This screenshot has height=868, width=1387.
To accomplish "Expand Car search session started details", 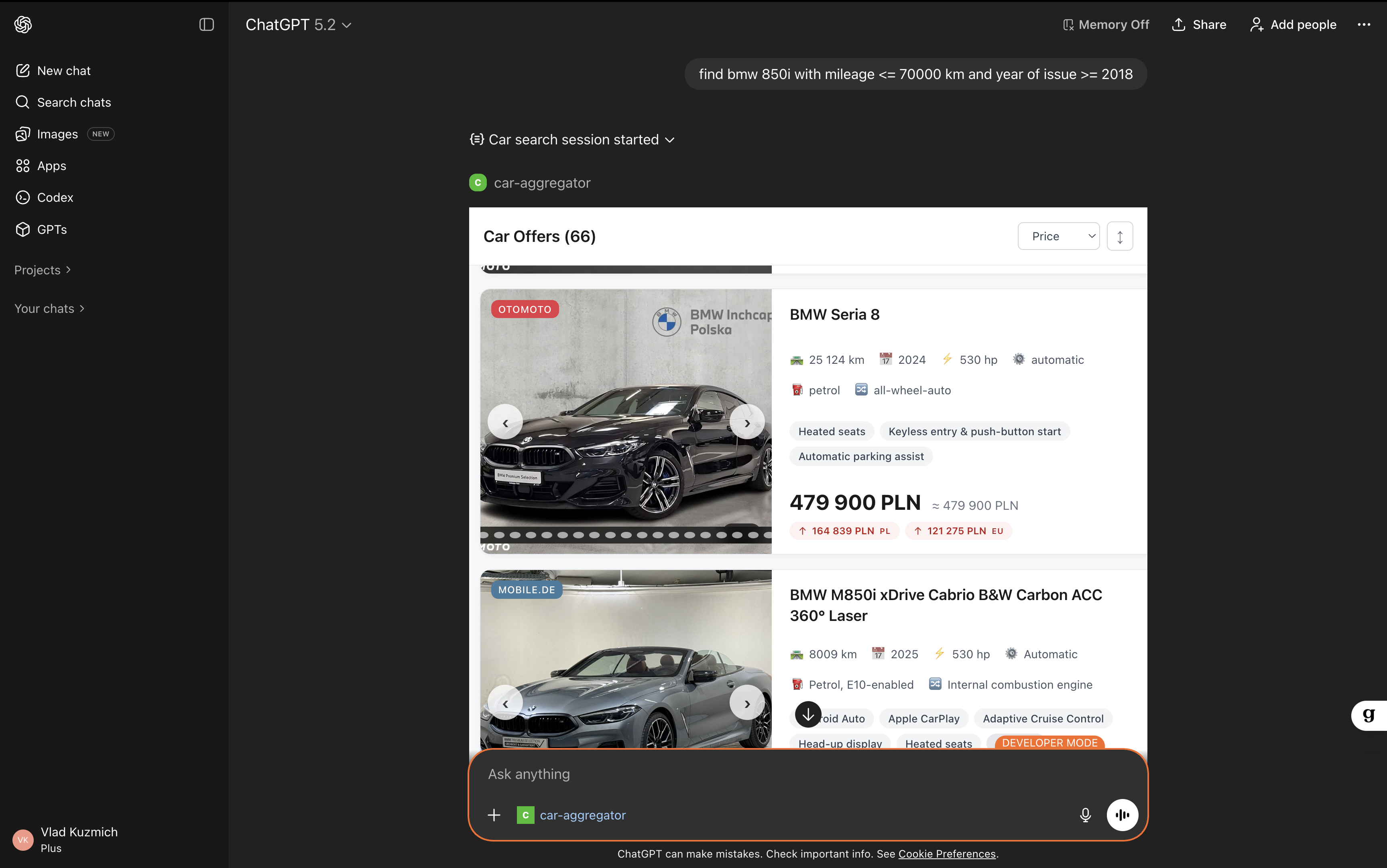I will click(x=572, y=140).
